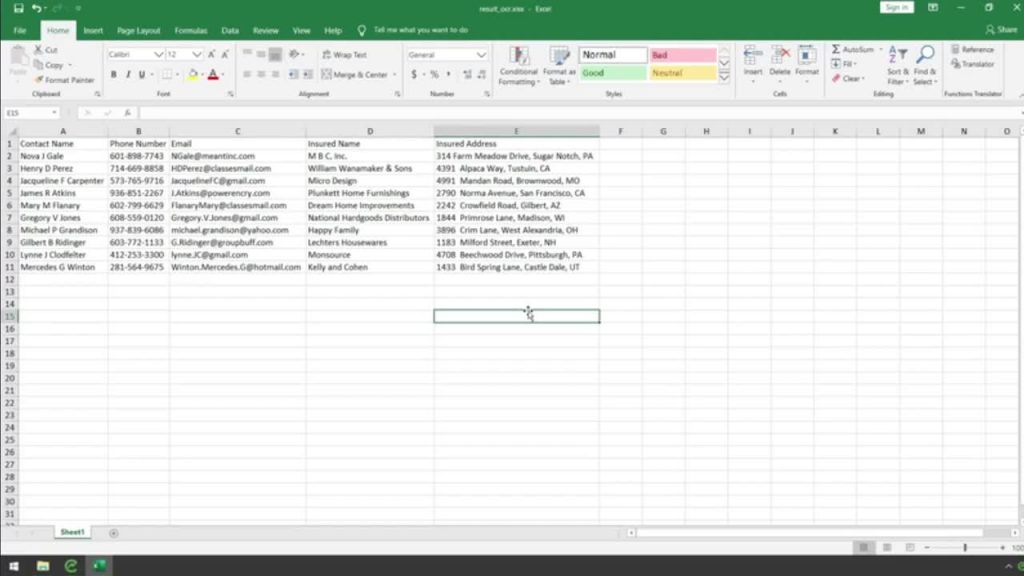Toggle Wrap Text

point(344,55)
